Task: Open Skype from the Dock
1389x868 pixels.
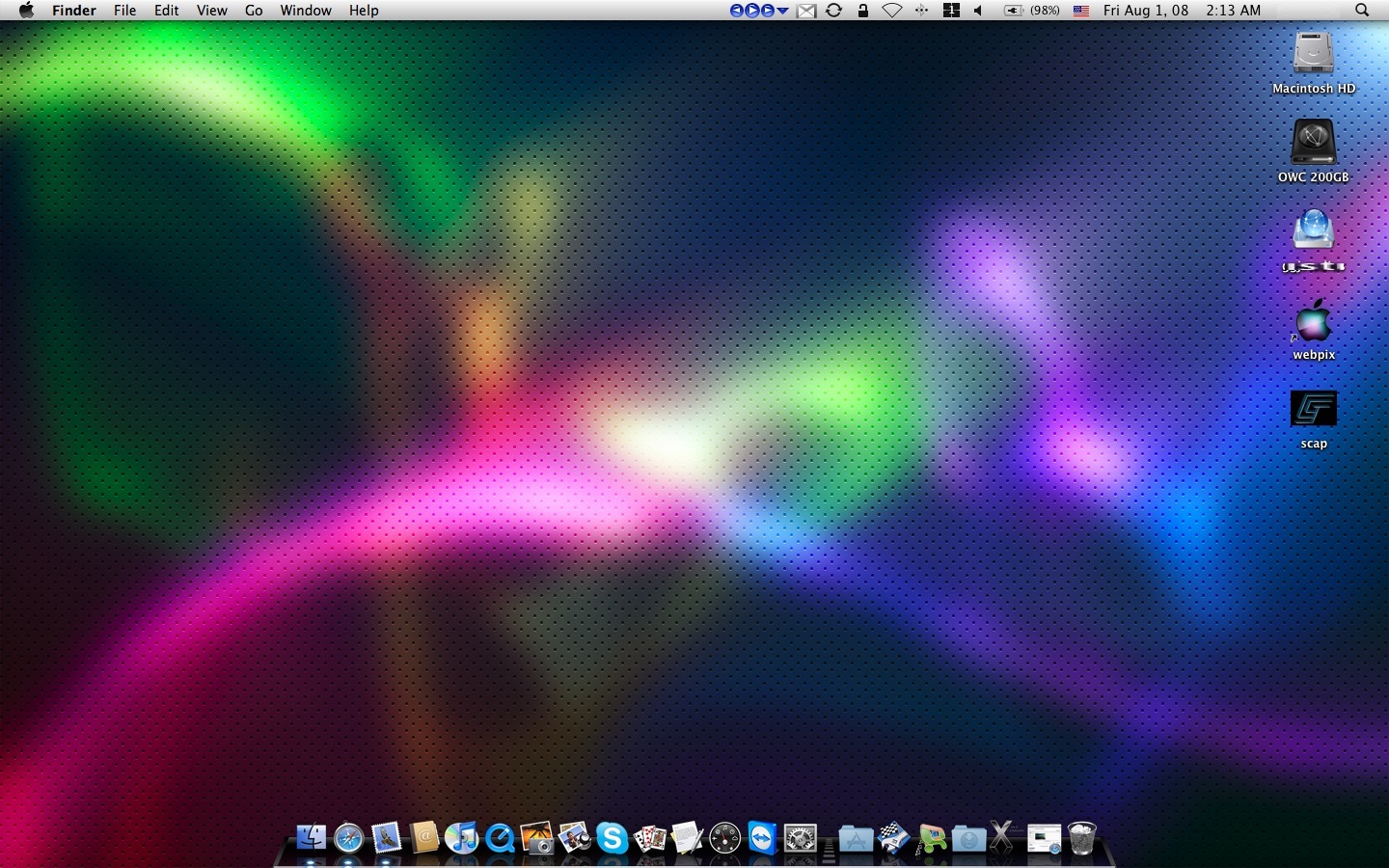Action: (x=613, y=838)
